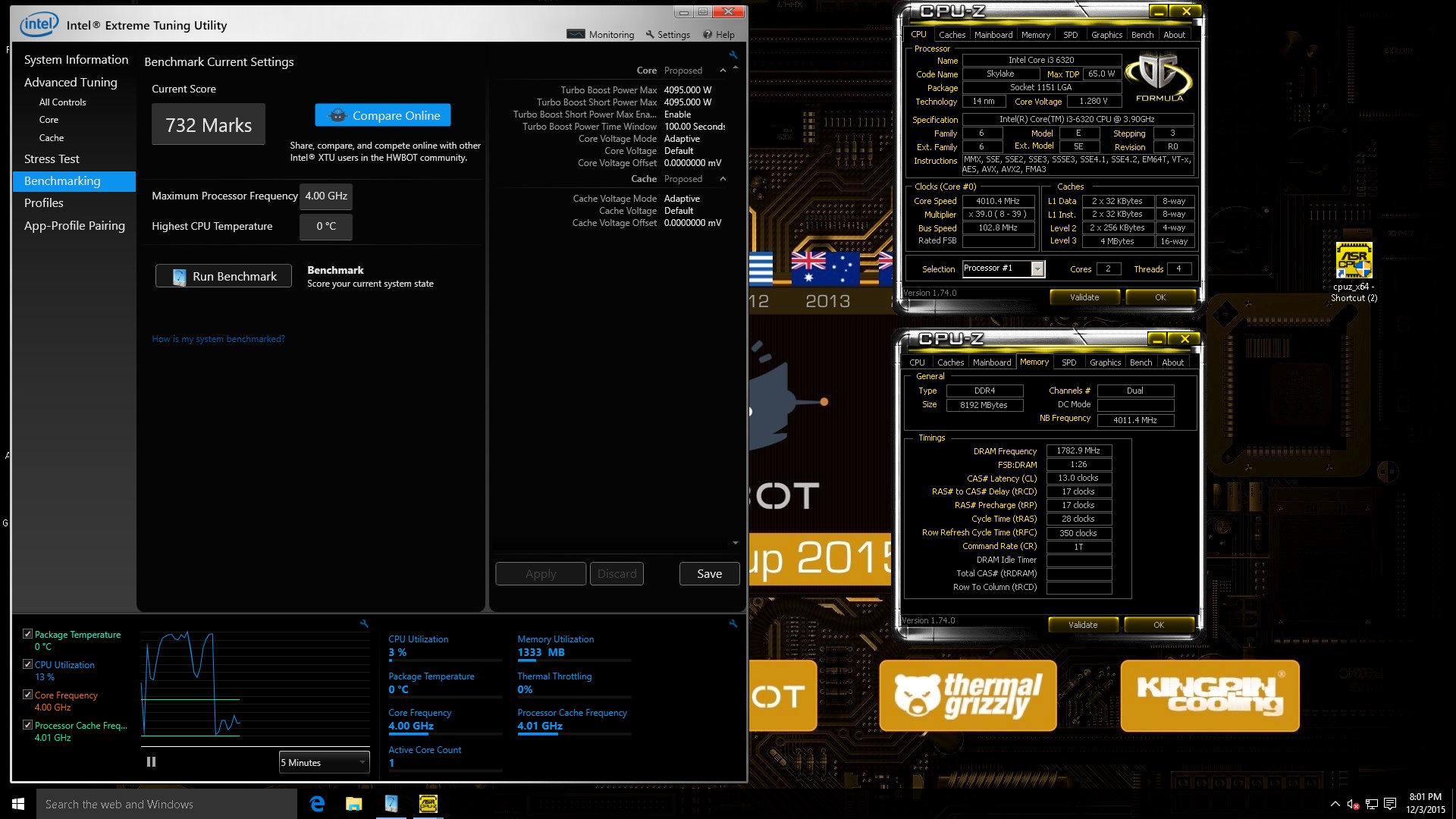This screenshot has height=819, width=1456.
Task: Select Stress Test in sidebar
Action: pos(52,158)
